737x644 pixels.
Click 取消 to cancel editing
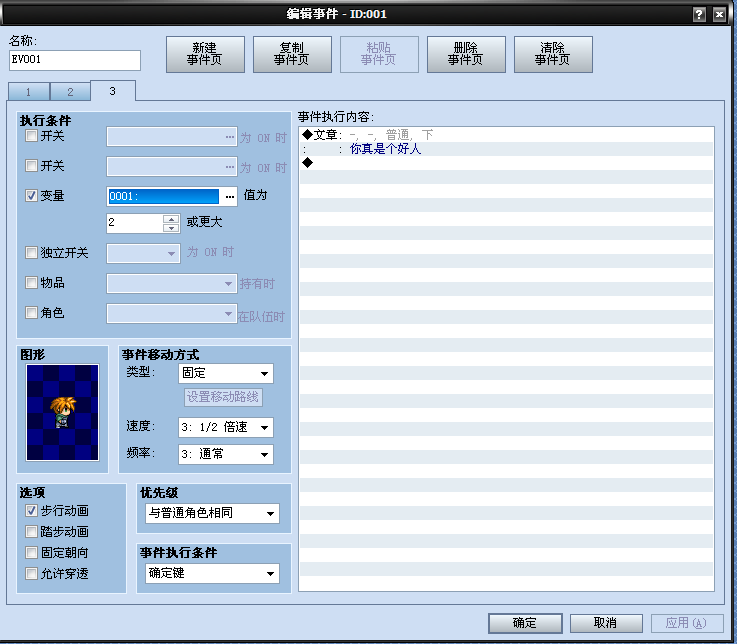tap(606, 623)
